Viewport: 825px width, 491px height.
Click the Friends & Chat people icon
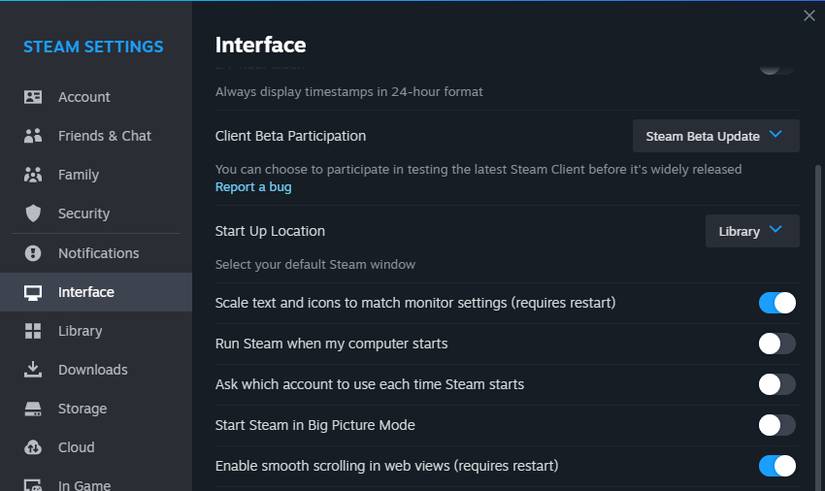(x=33, y=136)
